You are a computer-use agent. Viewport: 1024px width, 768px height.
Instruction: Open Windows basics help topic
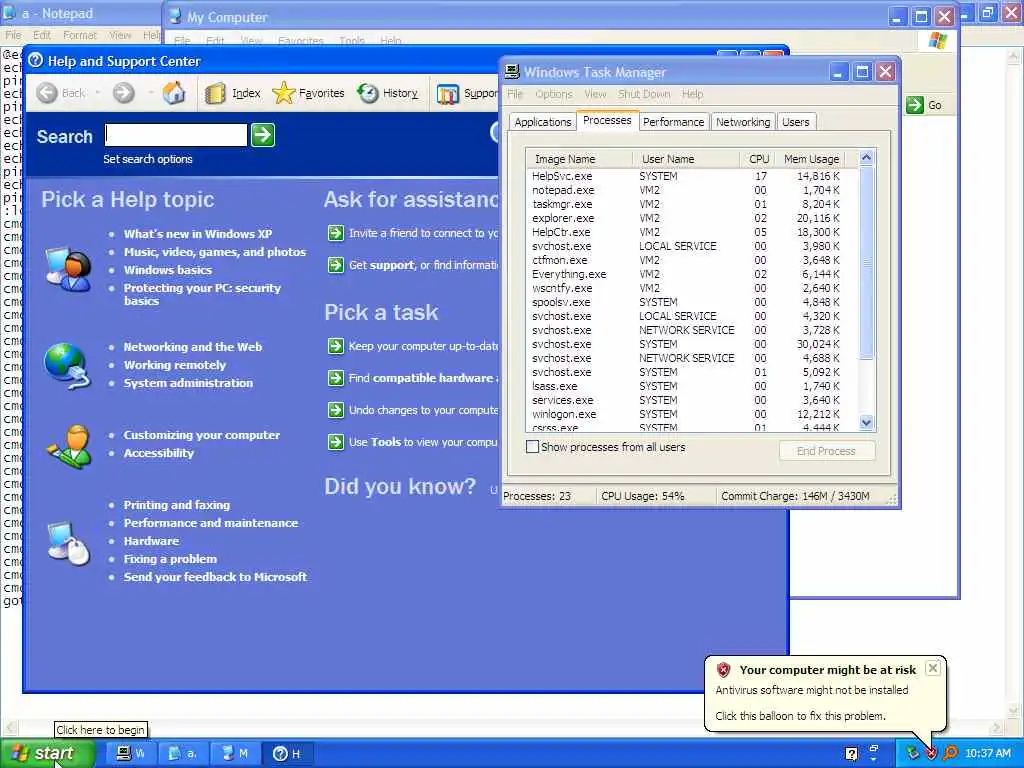click(168, 270)
